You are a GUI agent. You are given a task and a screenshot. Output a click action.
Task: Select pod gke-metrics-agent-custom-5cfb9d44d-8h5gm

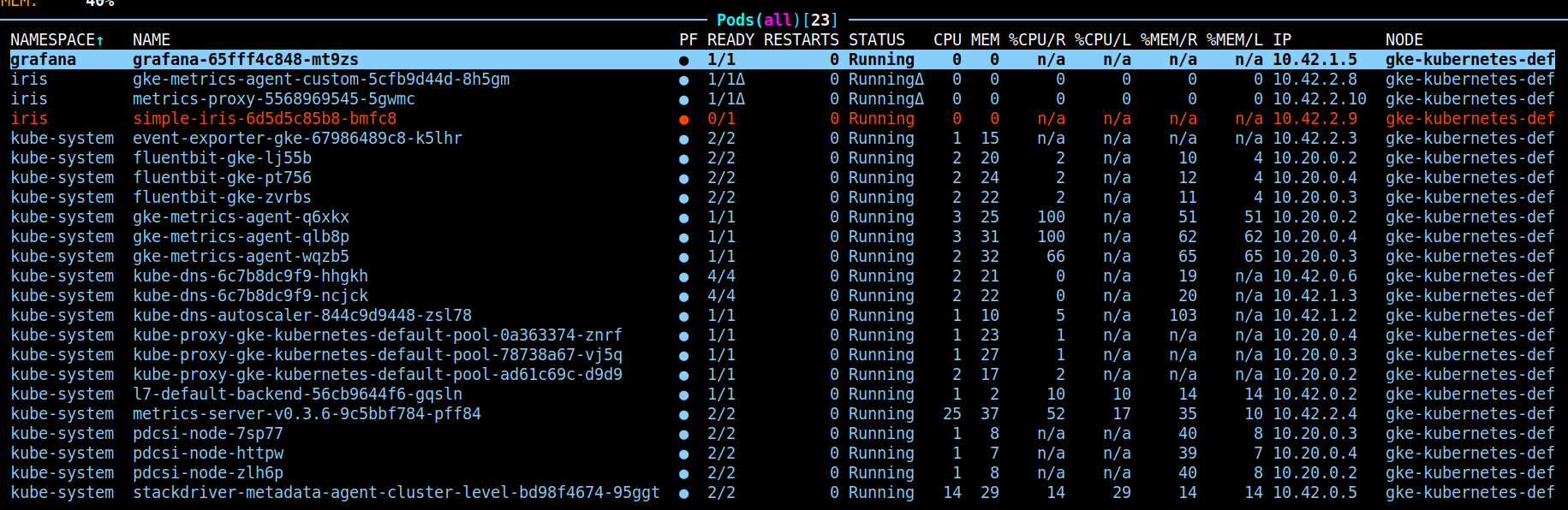tap(320, 80)
